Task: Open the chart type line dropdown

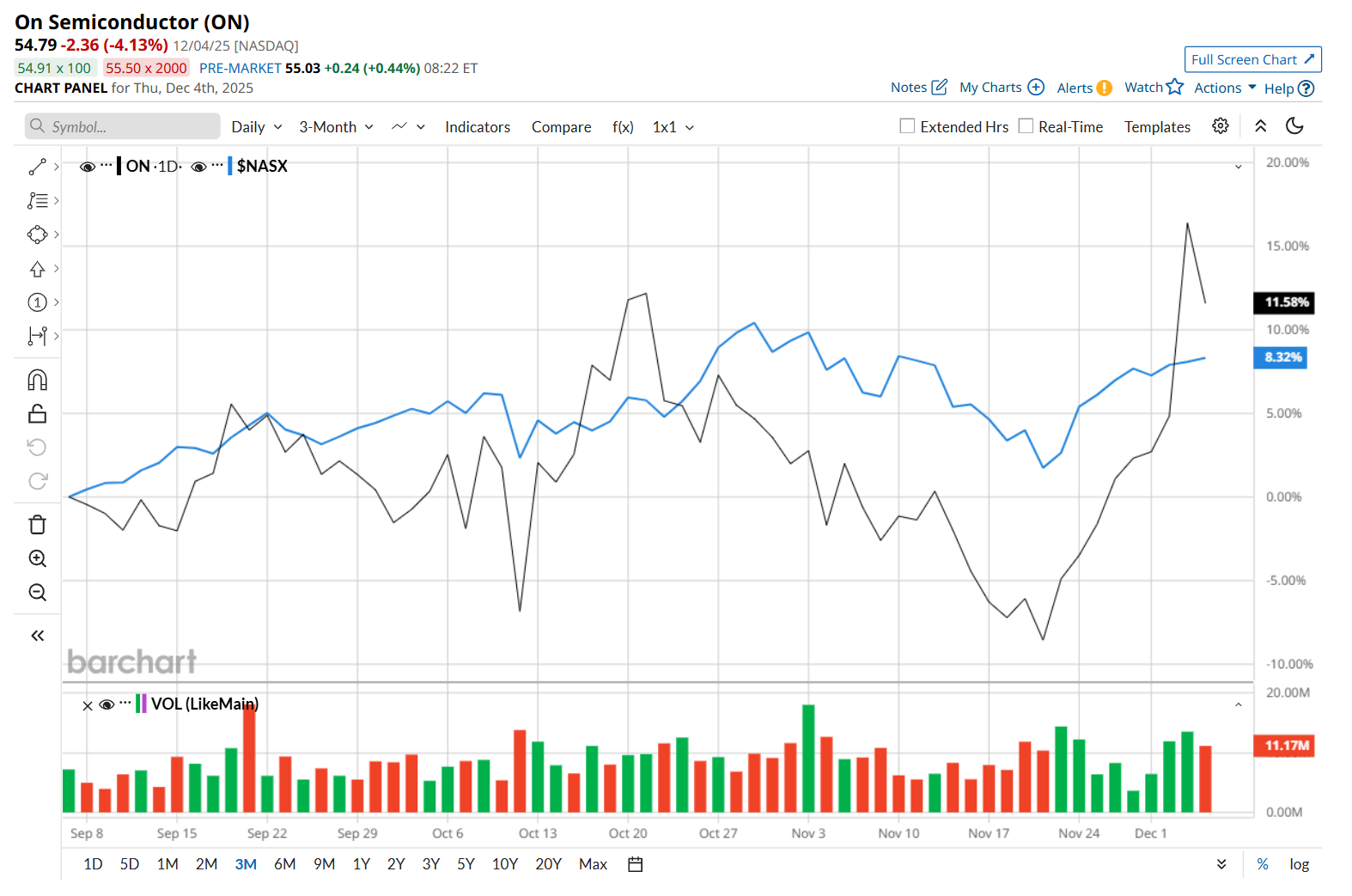Action: [x=408, y=127]
